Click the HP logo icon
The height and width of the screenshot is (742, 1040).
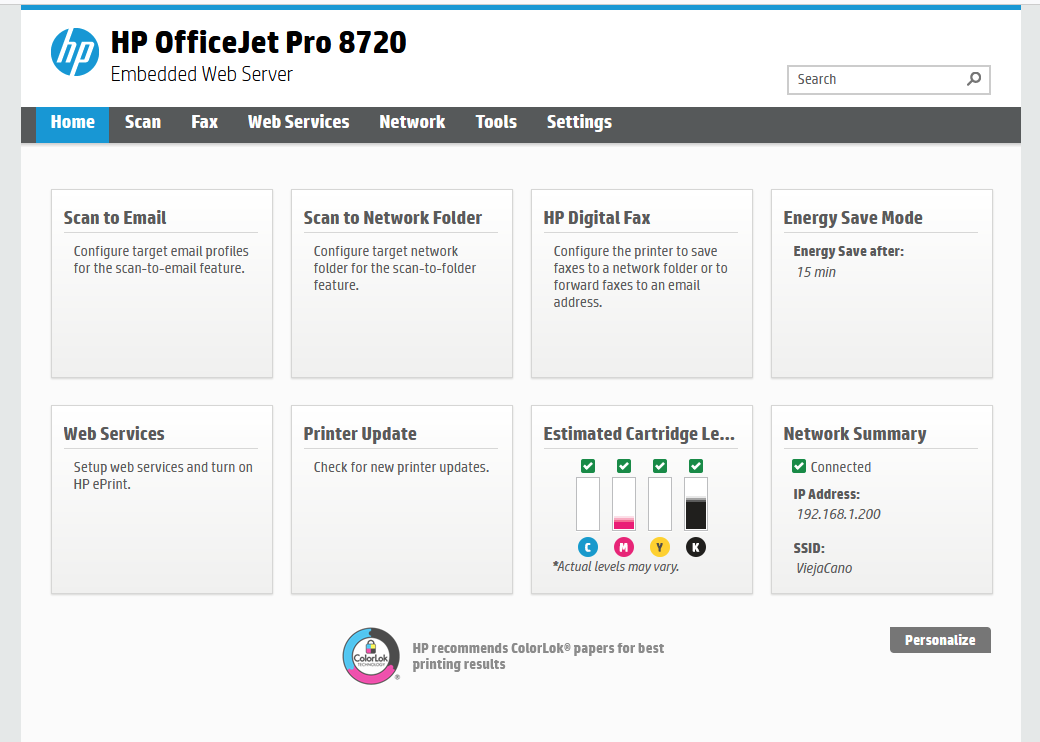[75, 52]
